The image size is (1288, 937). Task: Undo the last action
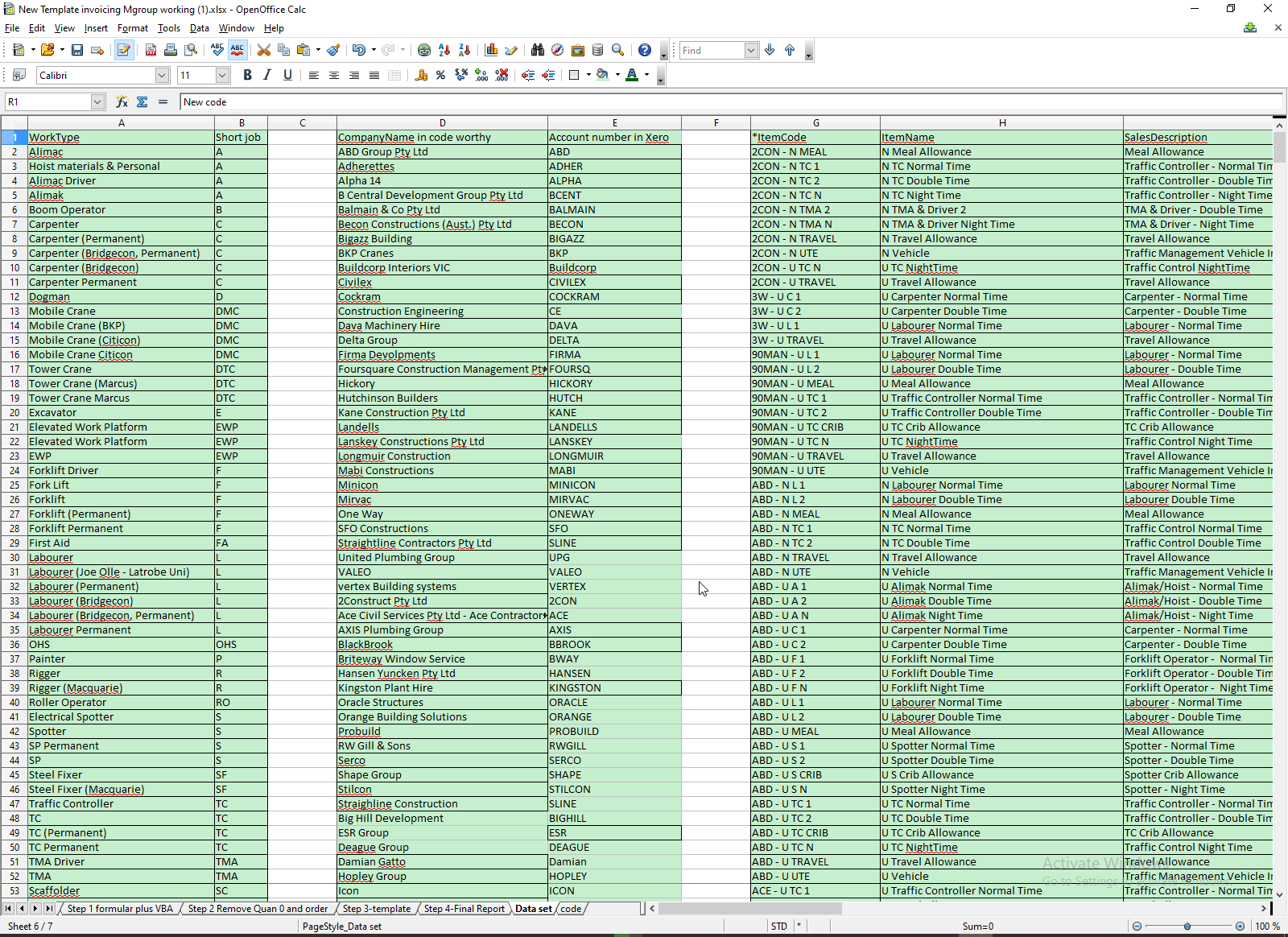tap(358, 50)
